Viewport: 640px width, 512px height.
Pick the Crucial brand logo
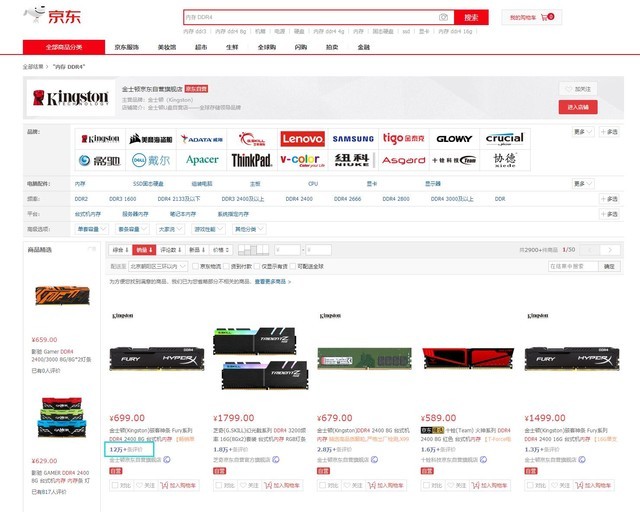click(x=504, y=139)
